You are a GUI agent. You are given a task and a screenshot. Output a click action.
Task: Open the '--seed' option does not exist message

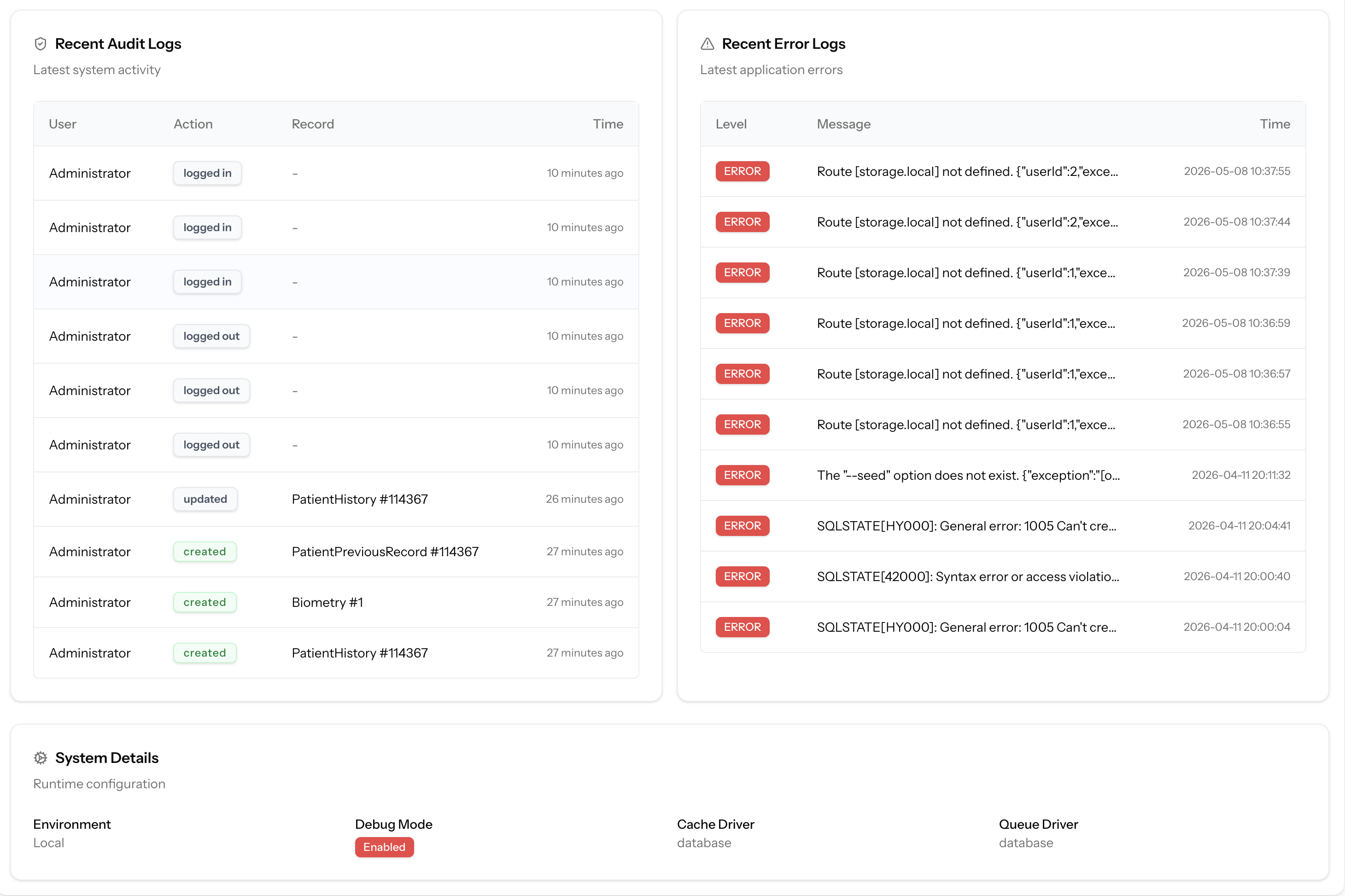pyautogui.click(x=968, y=476)
